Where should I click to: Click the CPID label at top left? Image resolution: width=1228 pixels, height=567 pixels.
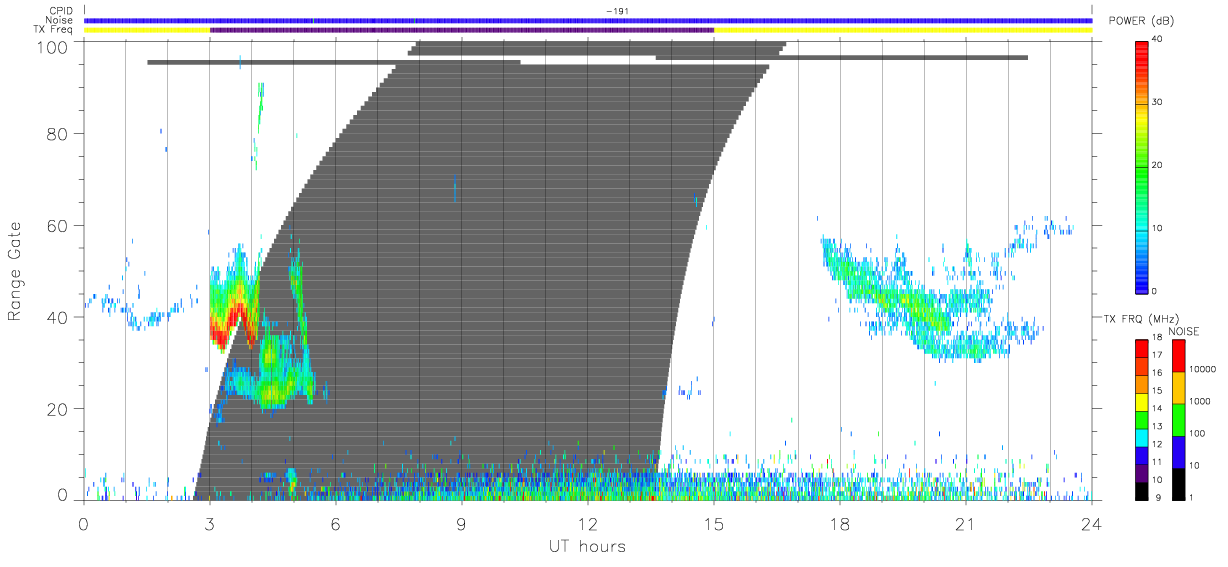(x=62, y=11)
